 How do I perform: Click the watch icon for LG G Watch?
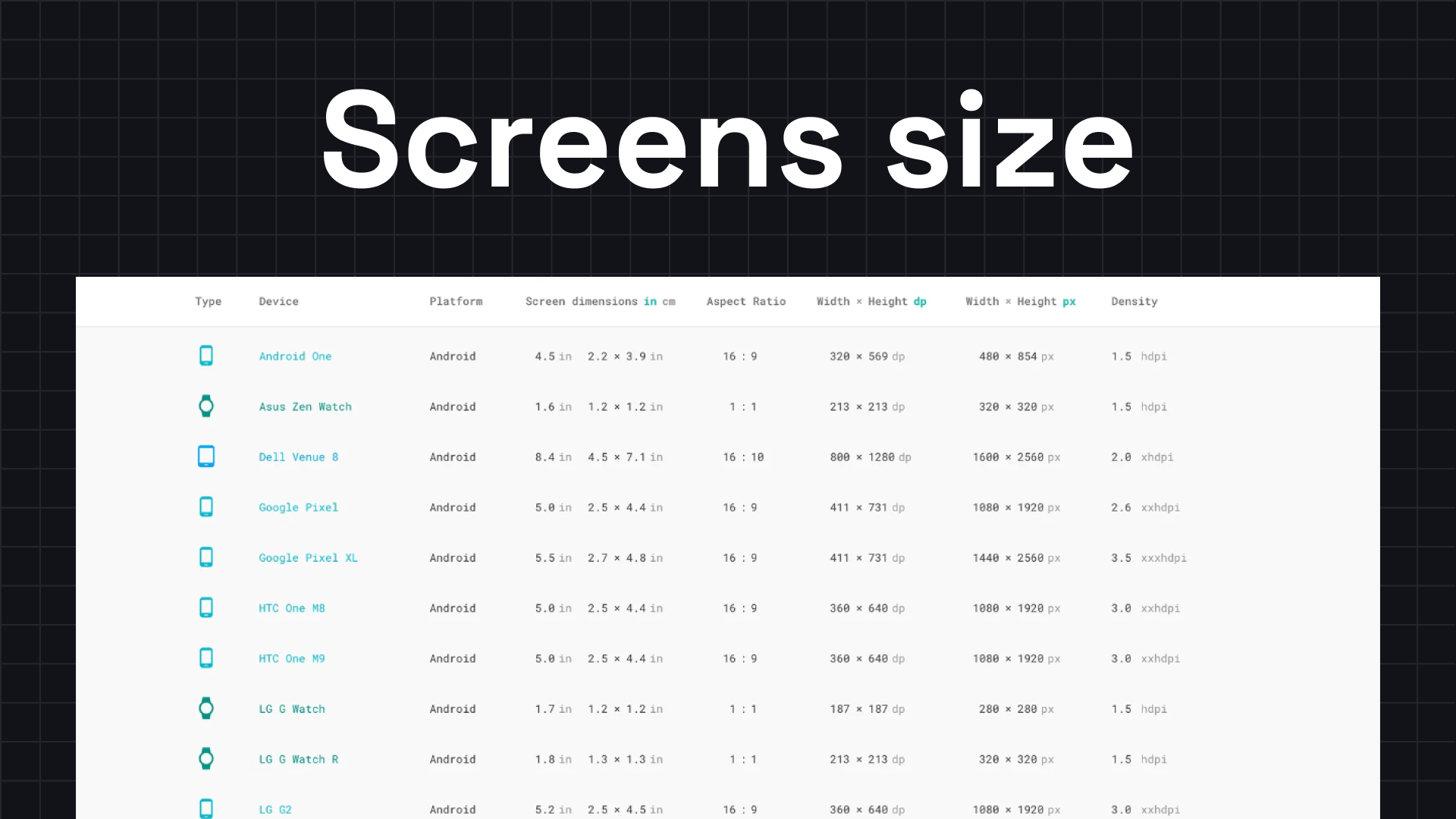coord(206,708)
